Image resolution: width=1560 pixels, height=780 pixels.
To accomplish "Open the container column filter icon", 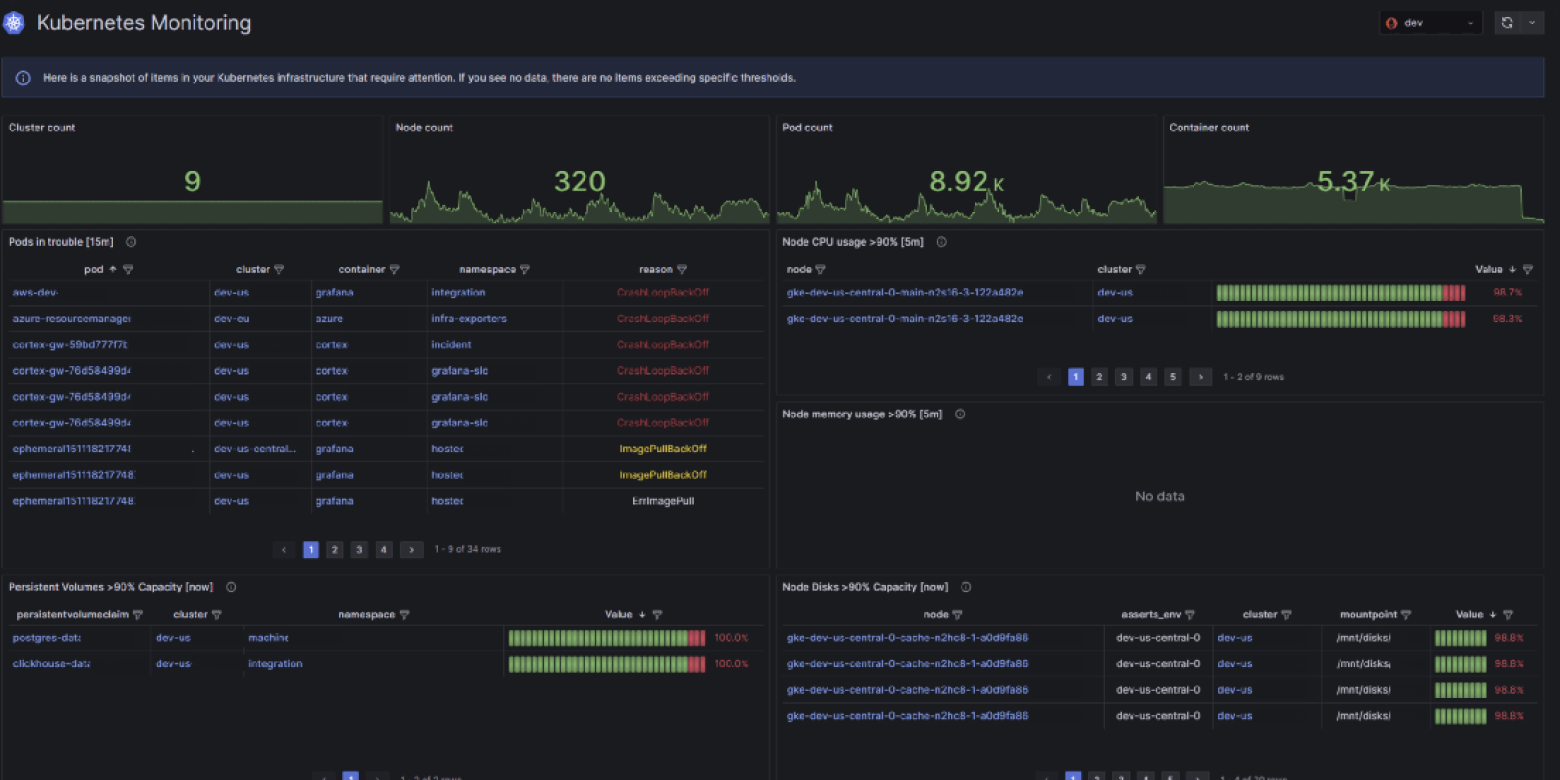I will point(394,269).
